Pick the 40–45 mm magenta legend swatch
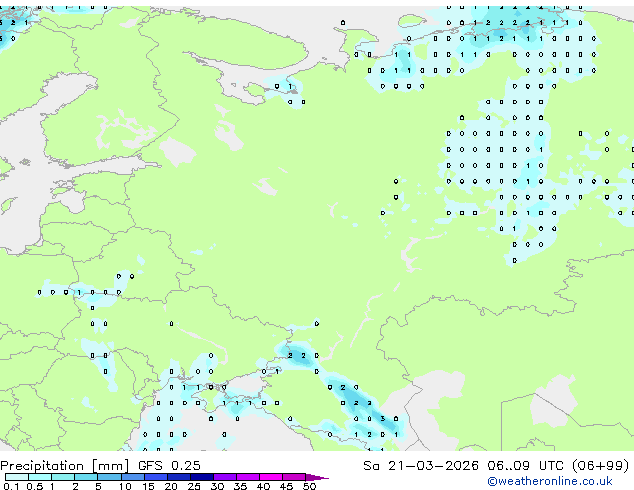Image resolution: width=634 pixels, height=490 pixels. point(271,477)
